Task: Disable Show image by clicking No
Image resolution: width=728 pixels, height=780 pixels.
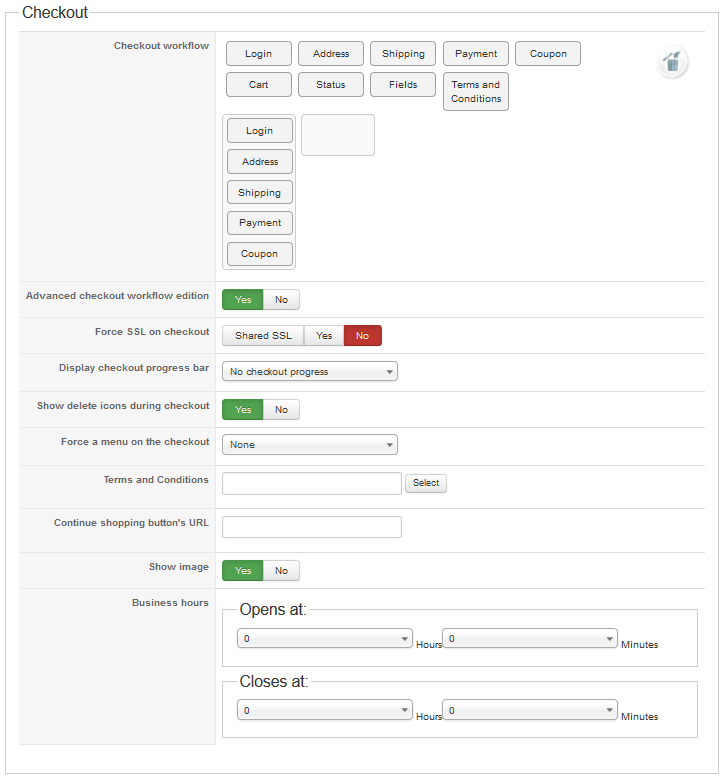Action: pos(281,571)
